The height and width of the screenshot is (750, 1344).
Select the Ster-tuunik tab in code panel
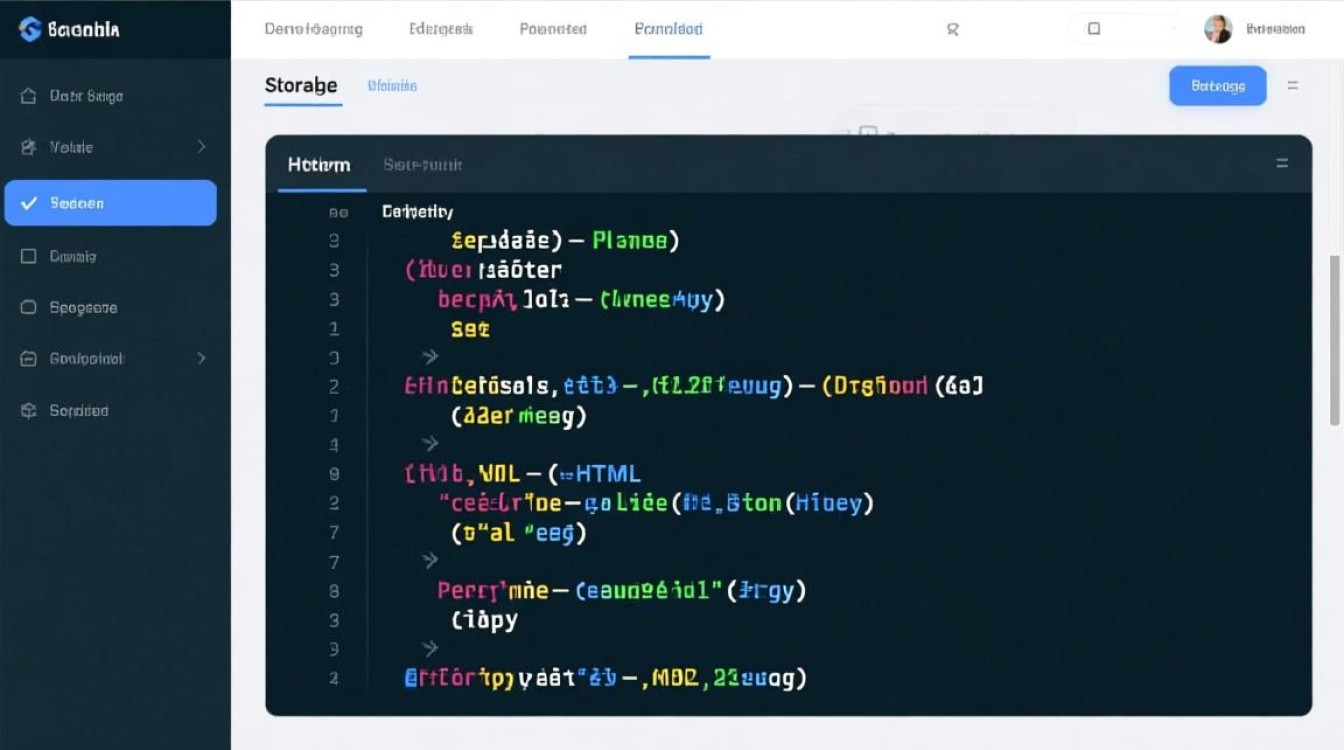click(x=422, y=165)
